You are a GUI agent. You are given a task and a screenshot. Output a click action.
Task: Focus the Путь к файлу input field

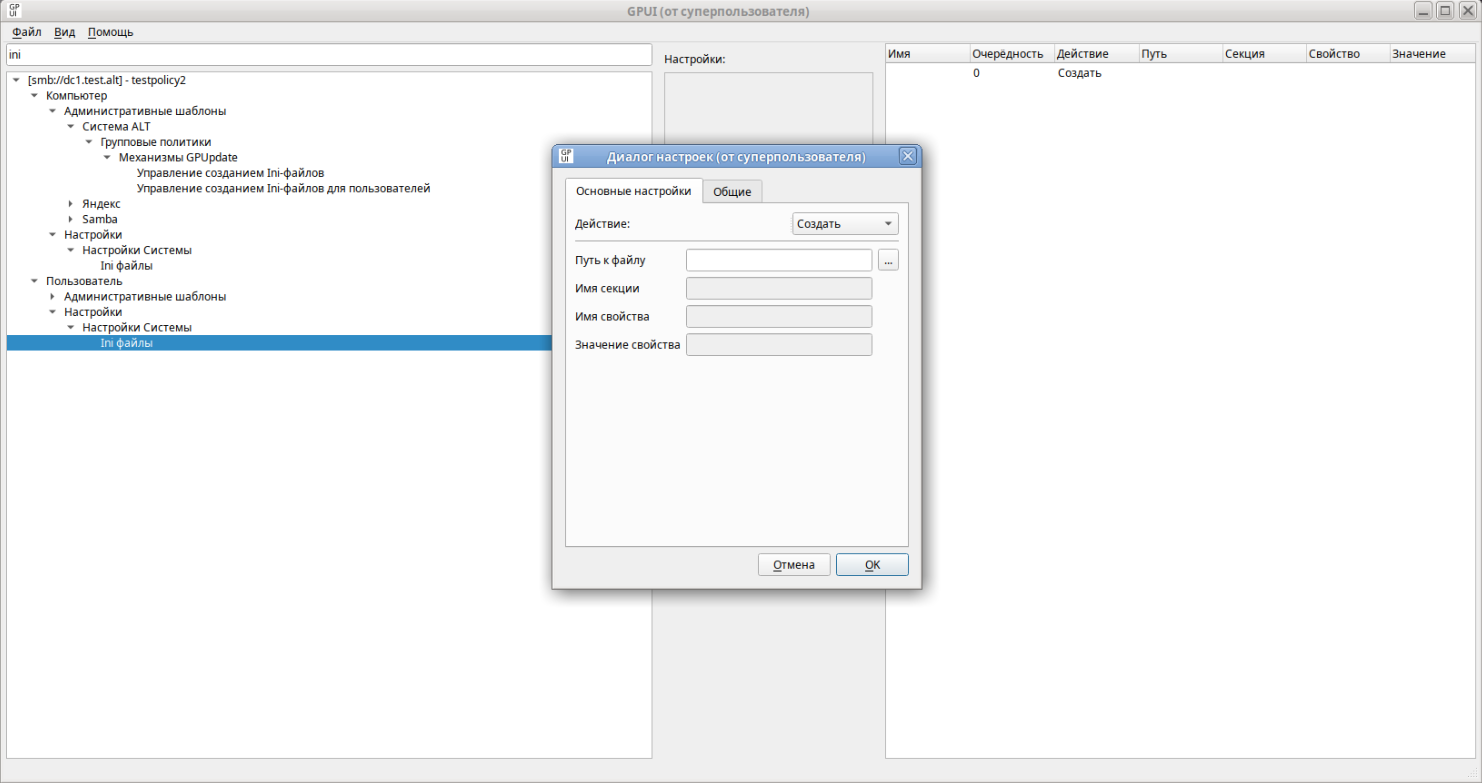[x=779, y=260]
